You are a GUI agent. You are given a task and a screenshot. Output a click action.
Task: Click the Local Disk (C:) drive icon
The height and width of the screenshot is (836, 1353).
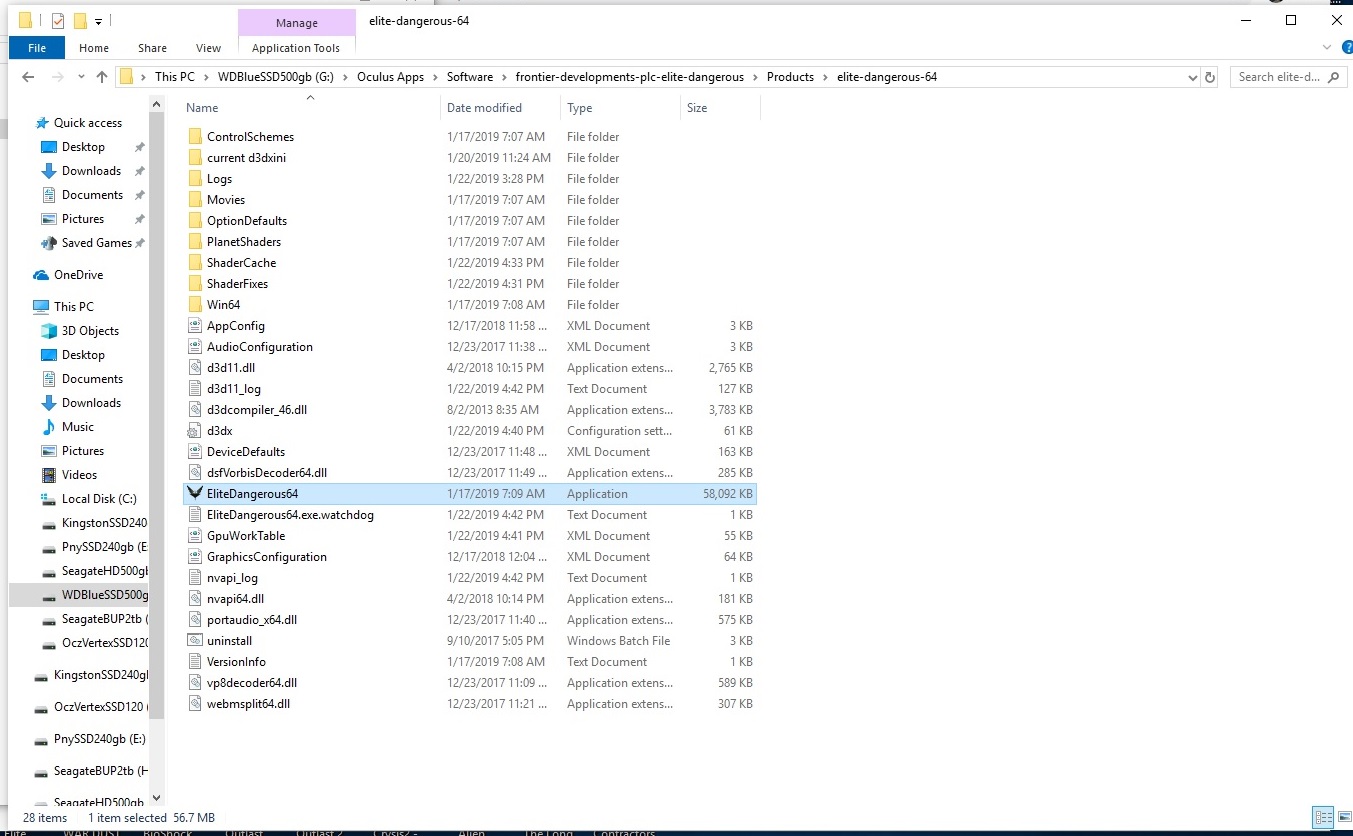[49, 498]
